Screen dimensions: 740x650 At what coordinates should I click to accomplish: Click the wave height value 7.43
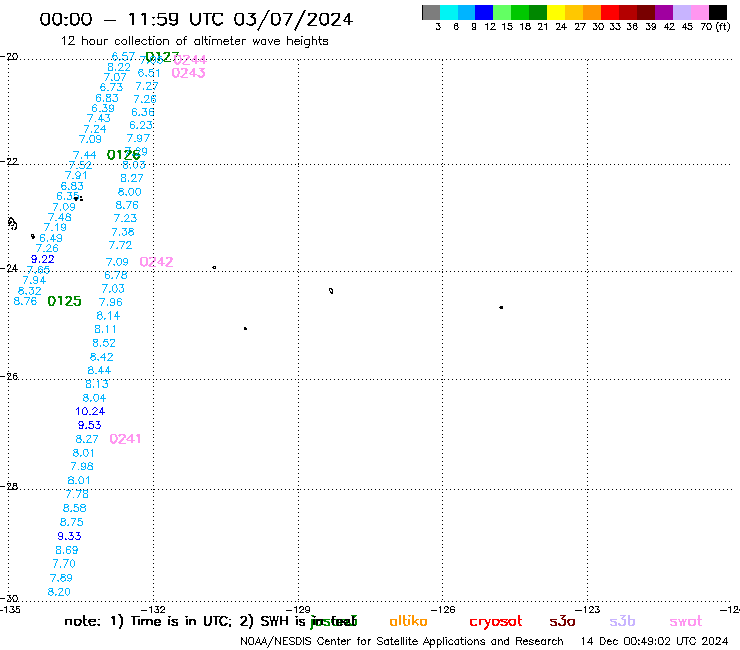click(99, 118)
